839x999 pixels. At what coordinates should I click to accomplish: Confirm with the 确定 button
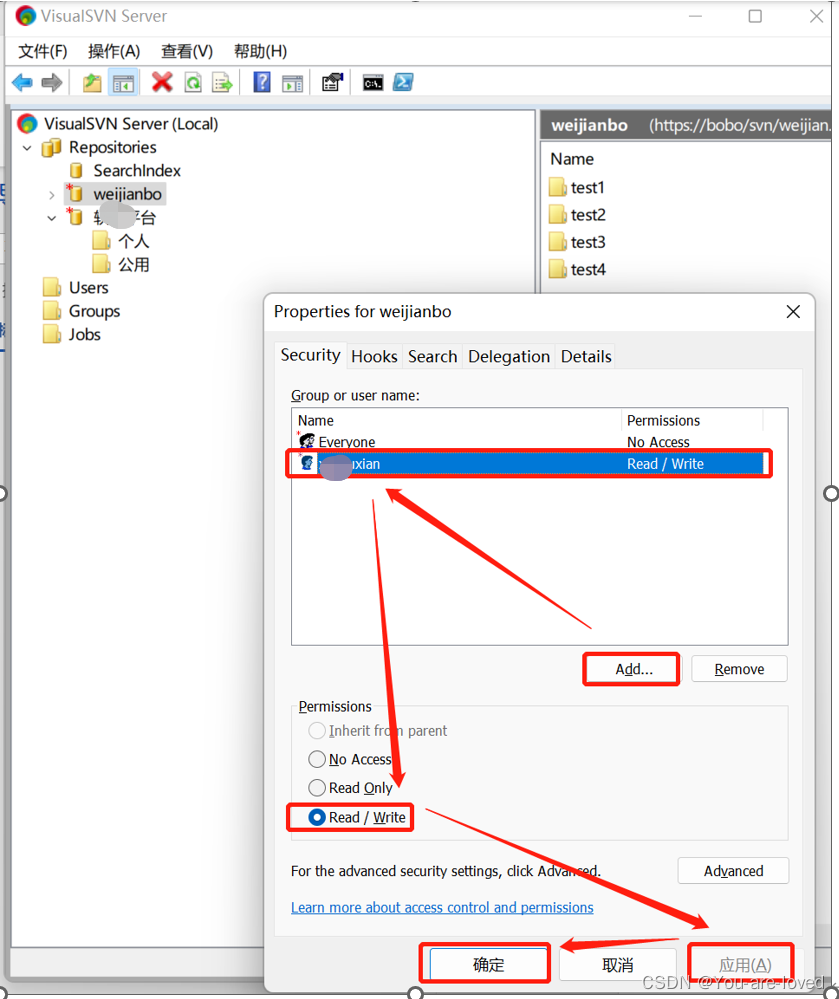[488, 964]
